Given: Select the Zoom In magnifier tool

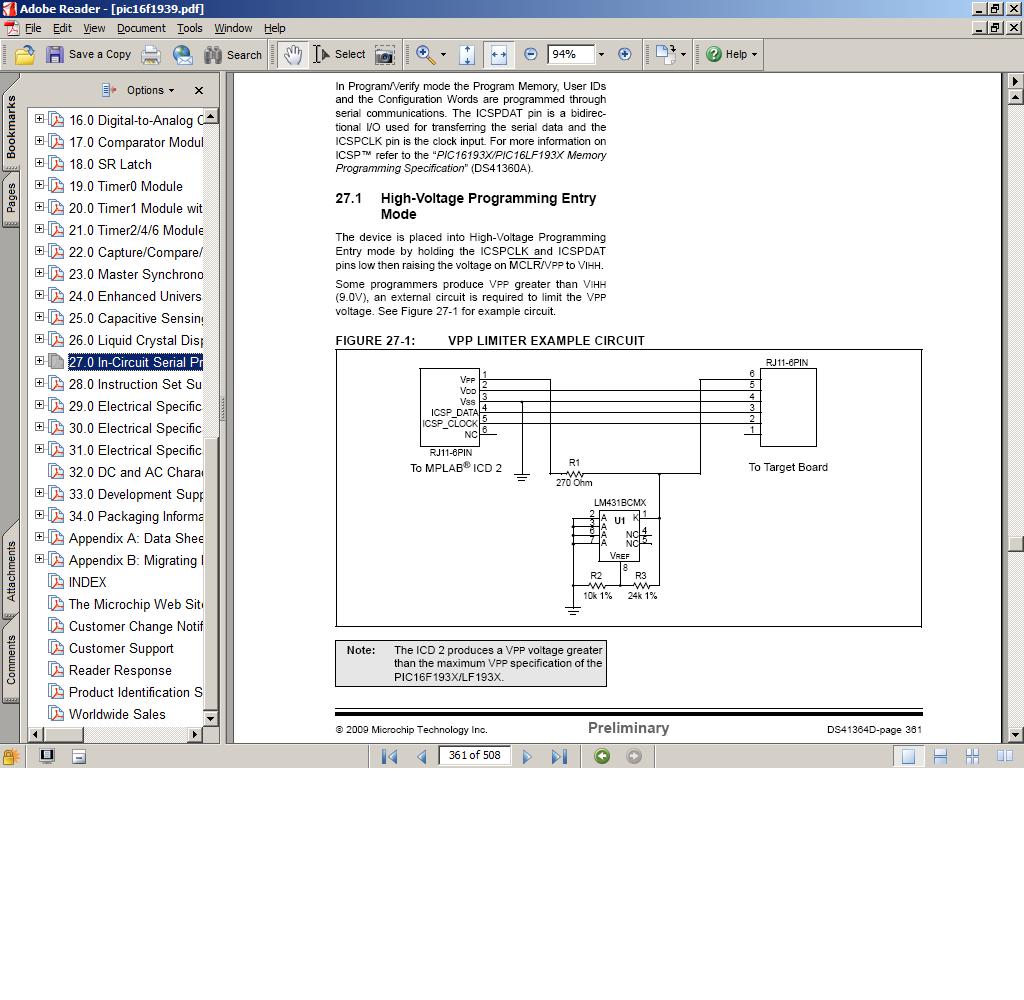Looking at the screenshot, I should tap(426, 55).
